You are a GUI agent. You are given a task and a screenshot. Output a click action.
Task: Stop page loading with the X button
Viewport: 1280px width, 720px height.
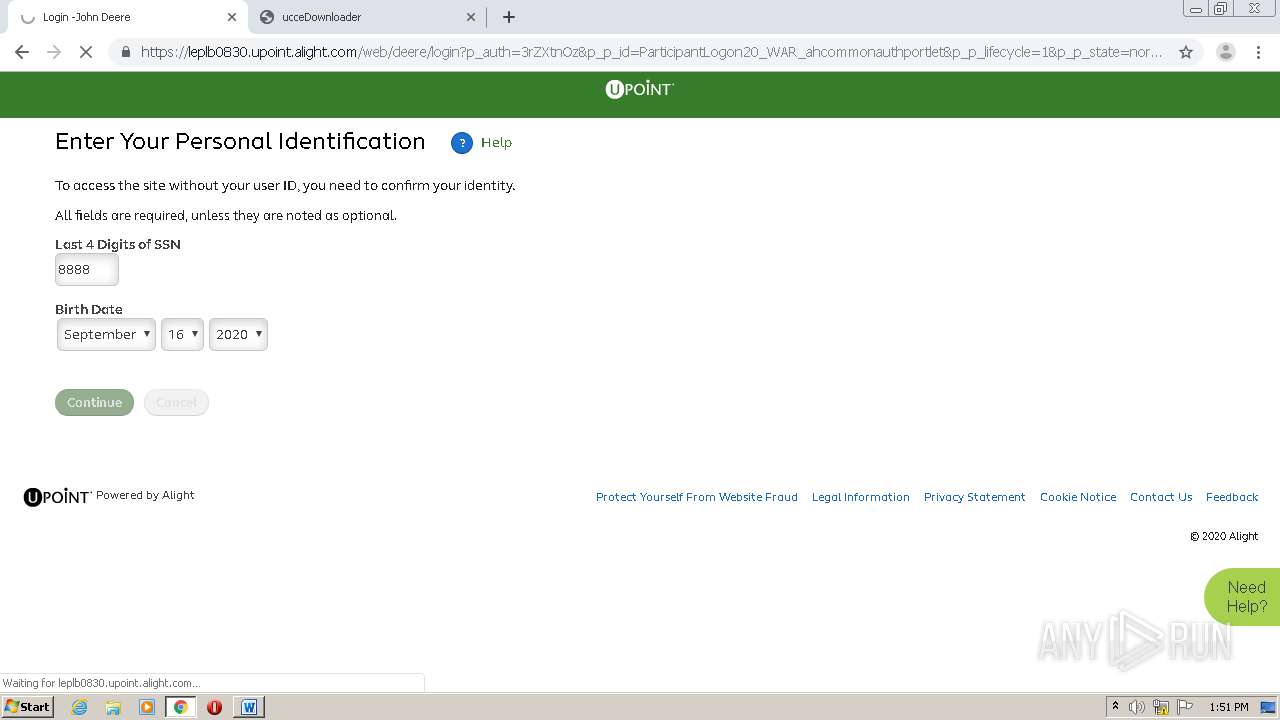pos(86,52)
